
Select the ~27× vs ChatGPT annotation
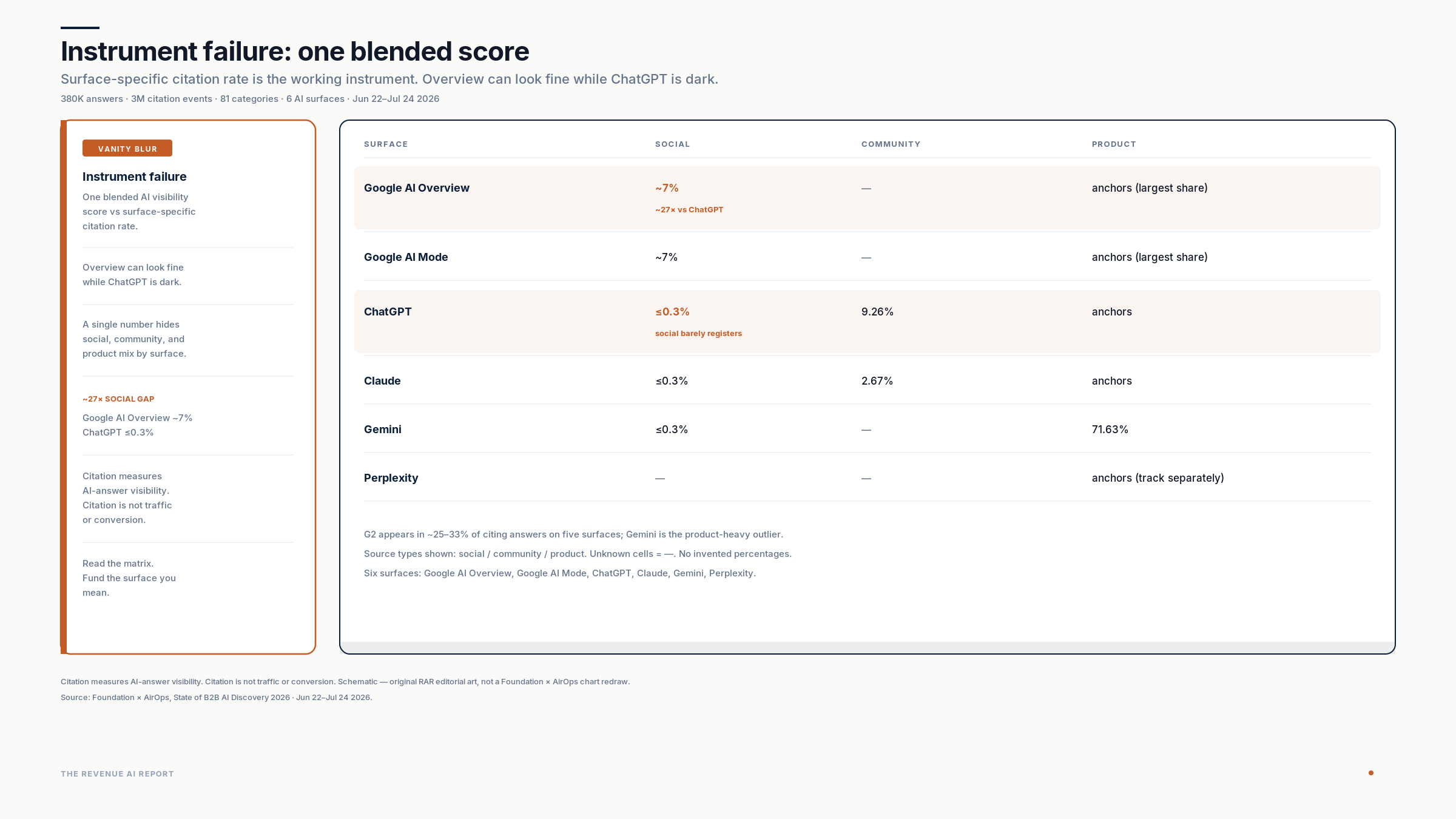[x=689, y=210]
